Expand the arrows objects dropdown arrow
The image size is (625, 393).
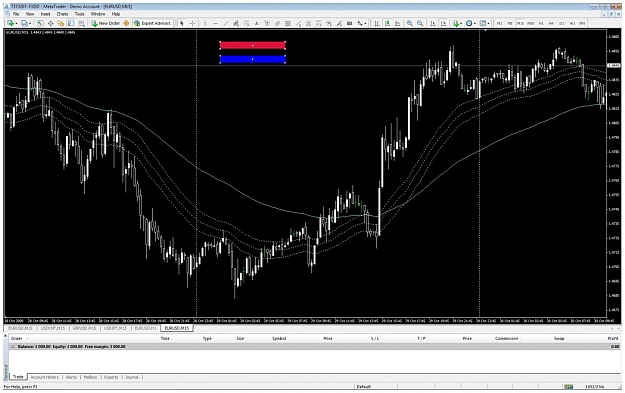click(x=365, y=24)
